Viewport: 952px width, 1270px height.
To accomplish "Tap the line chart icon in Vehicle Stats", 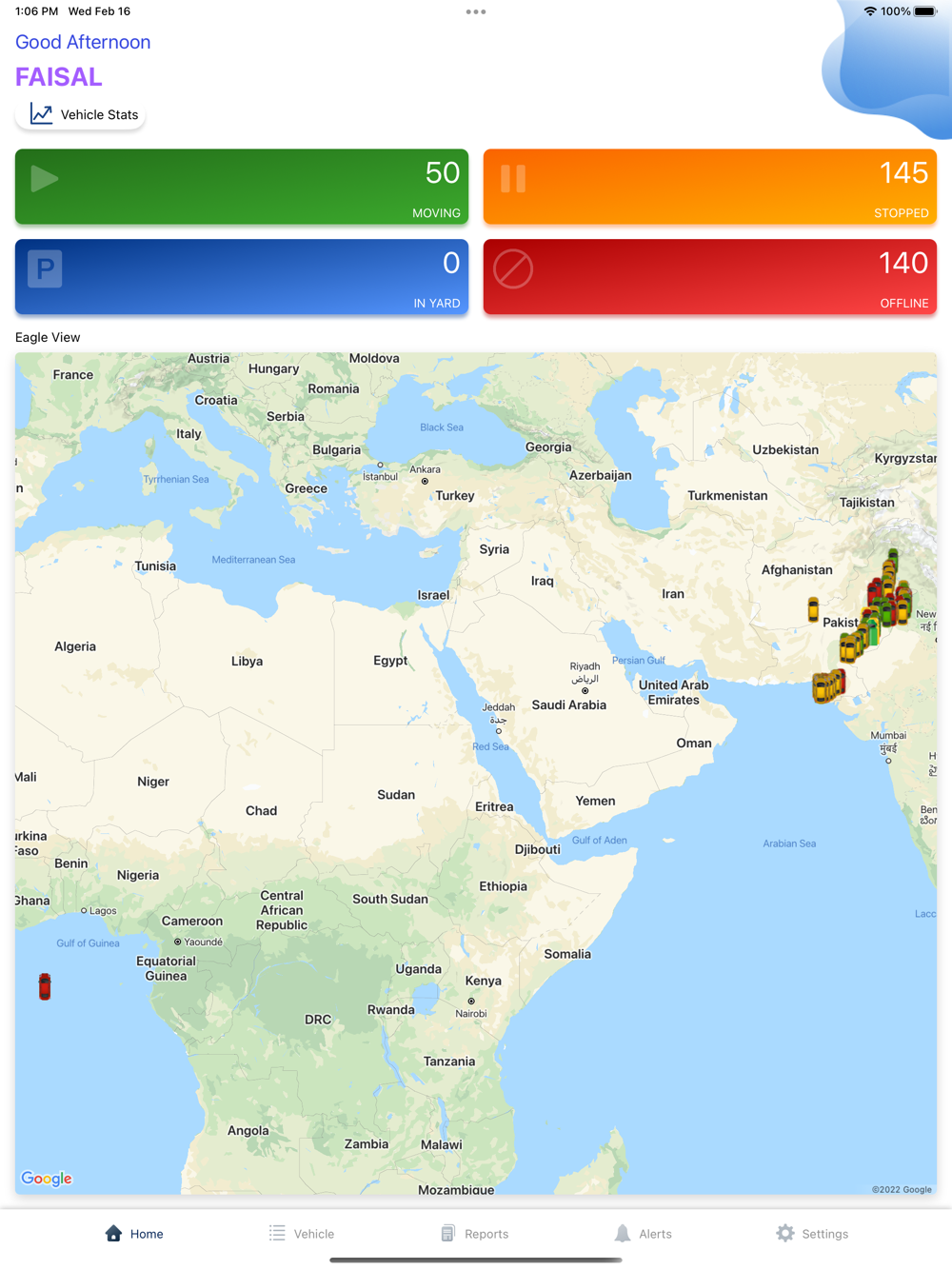I will pos(41,114).
